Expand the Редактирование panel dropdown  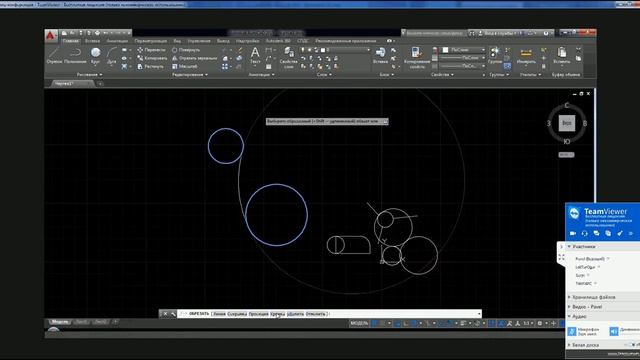coord(190,75)
